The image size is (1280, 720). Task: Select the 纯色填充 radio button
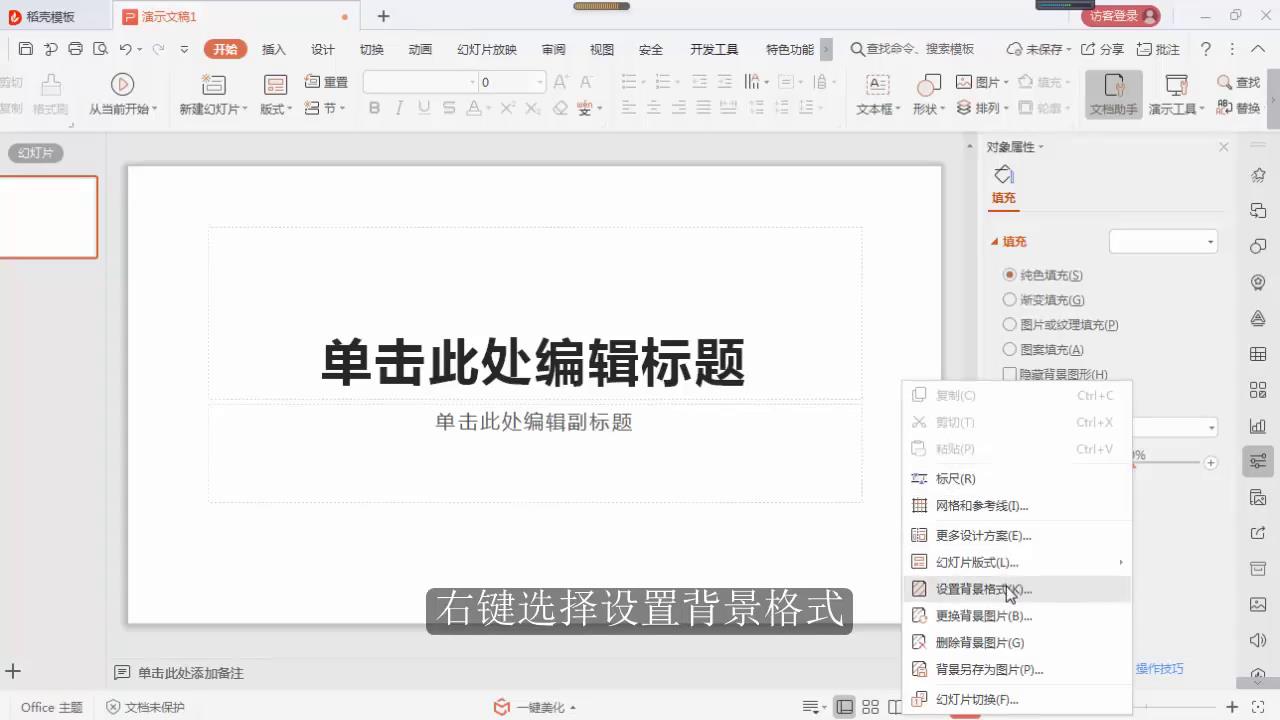click(1010, 274)
